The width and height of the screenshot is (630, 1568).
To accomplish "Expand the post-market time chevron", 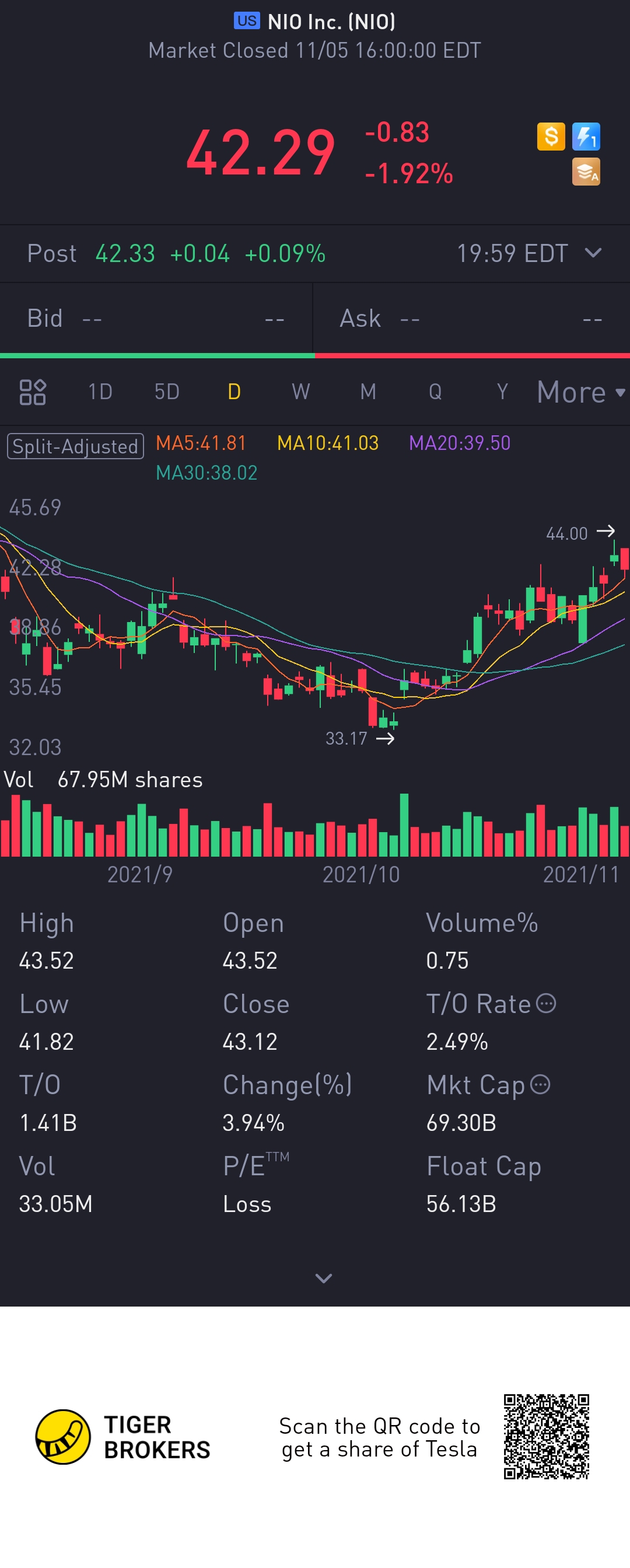I will point(593,253).
